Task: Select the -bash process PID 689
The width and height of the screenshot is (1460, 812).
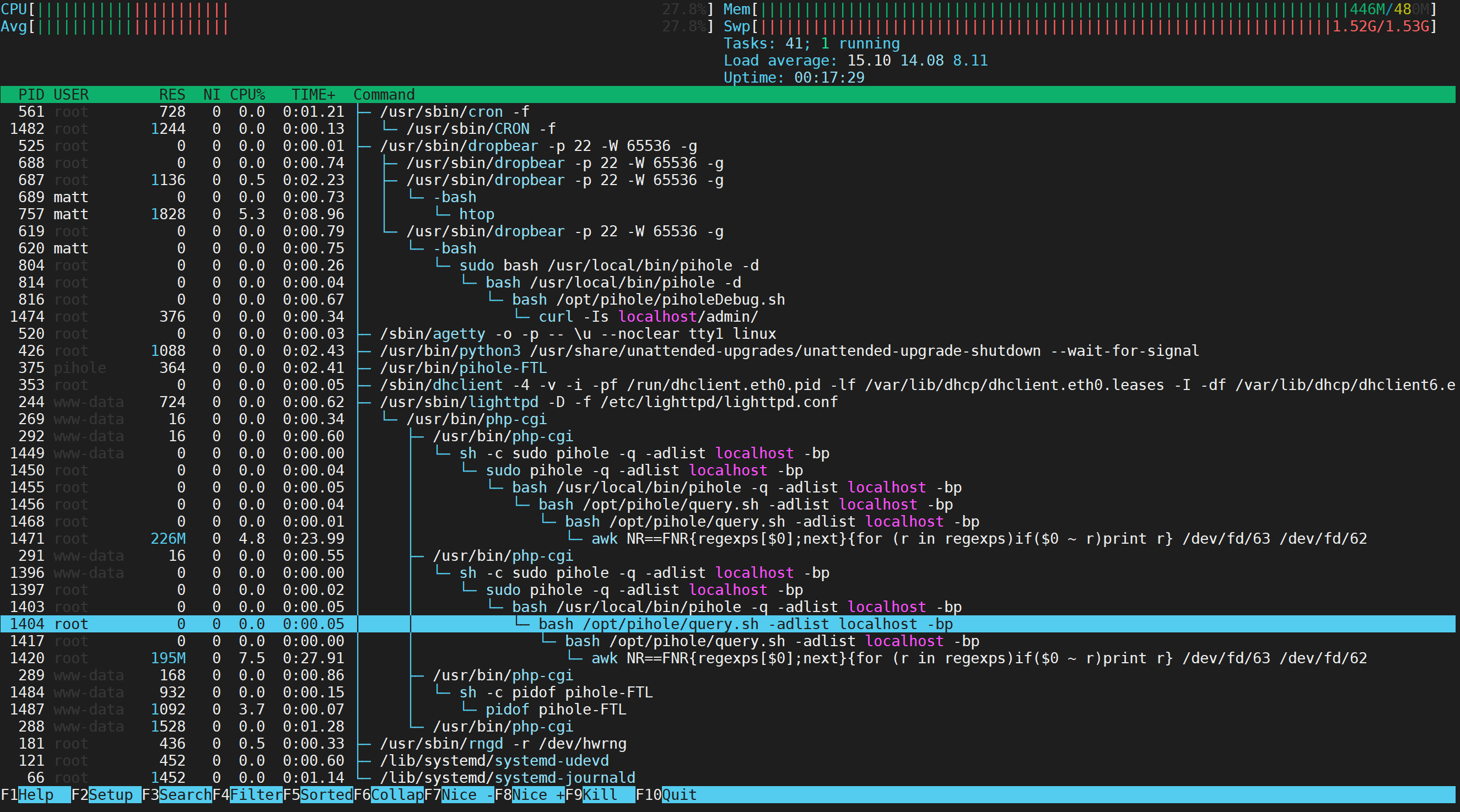Action: (728, 197)
